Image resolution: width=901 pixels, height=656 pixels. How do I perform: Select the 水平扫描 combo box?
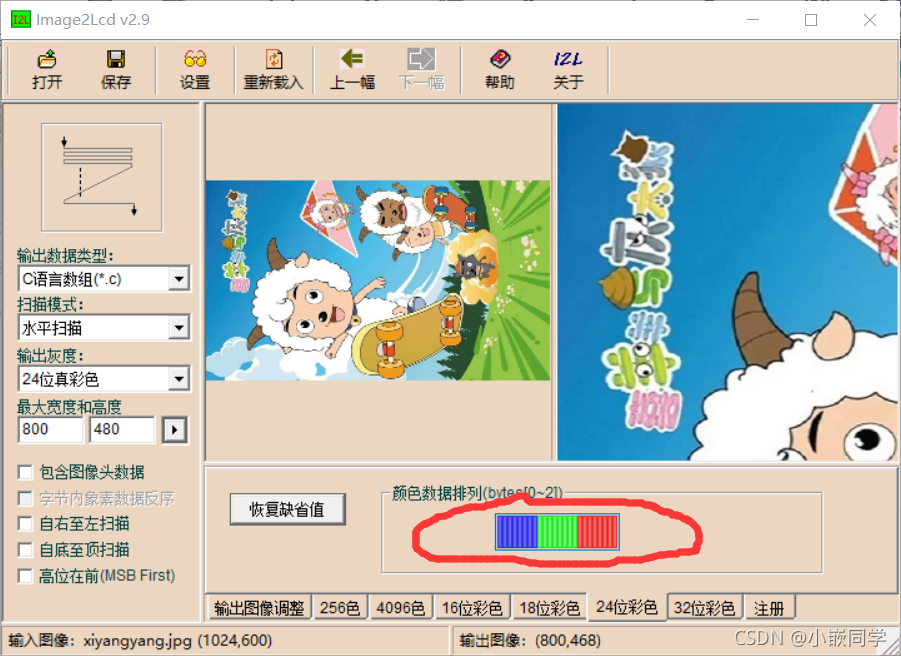[x=104, y=328]
